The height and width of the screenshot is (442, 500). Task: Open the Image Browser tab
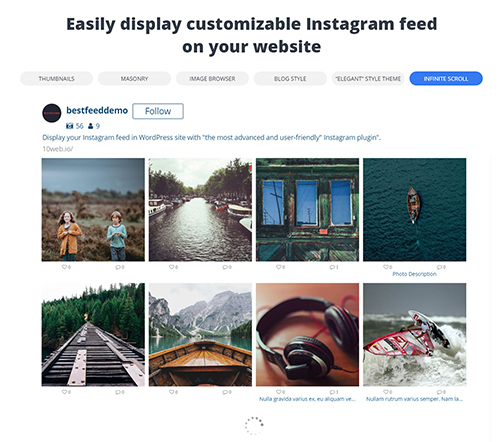pos(212,79)
